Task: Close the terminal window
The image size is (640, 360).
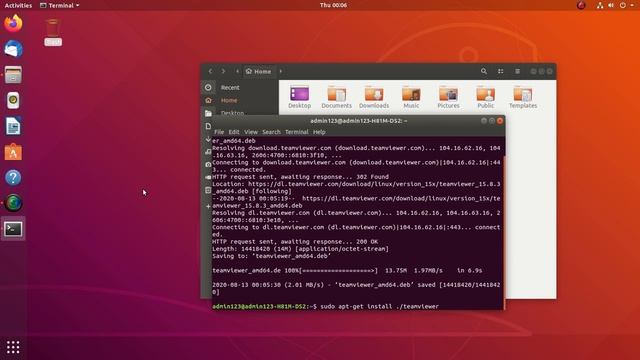Action: 500,121
